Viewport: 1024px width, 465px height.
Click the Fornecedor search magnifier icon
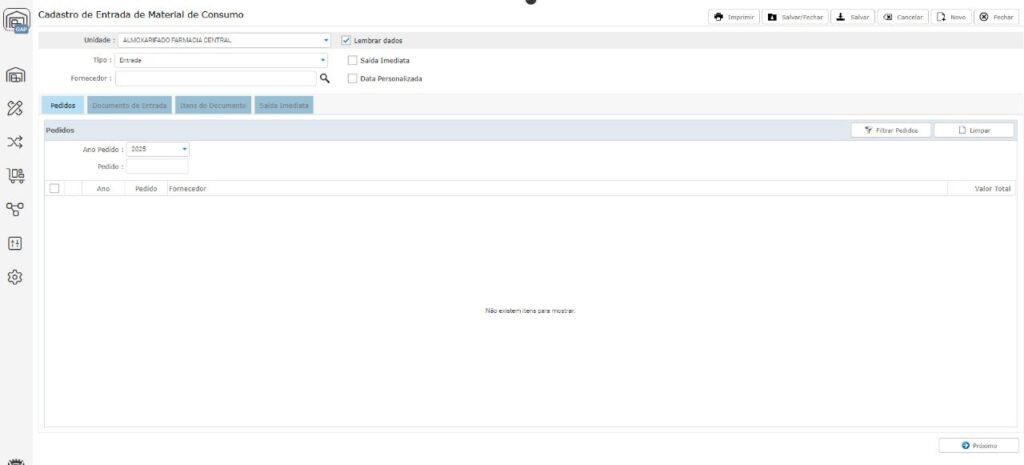tap(324, 78)
